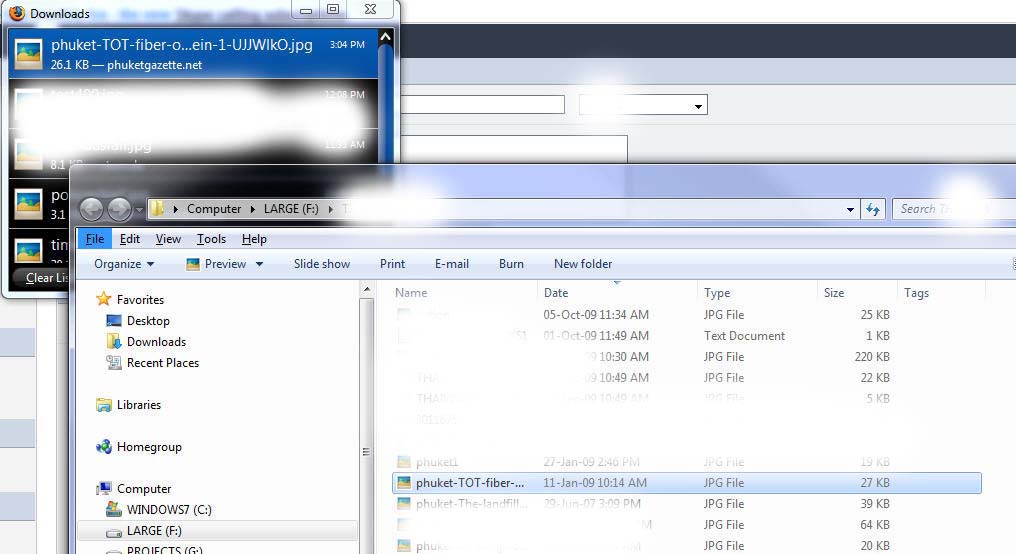The width and height of the screenshot is (1016, 554).
Task: Click the navigation pane scroll up arrow
Action: point(367,289)
